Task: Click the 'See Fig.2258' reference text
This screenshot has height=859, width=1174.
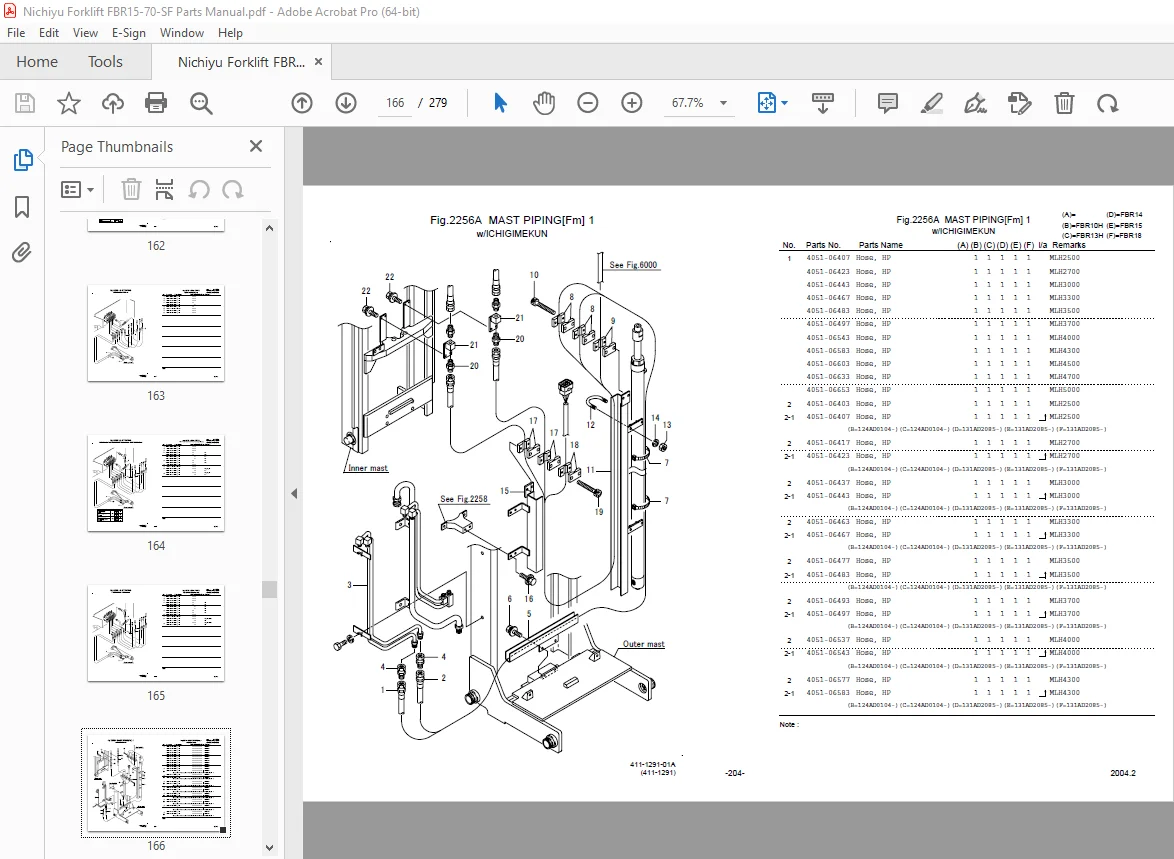Action: pyautogui.click(x=463, y=499)
